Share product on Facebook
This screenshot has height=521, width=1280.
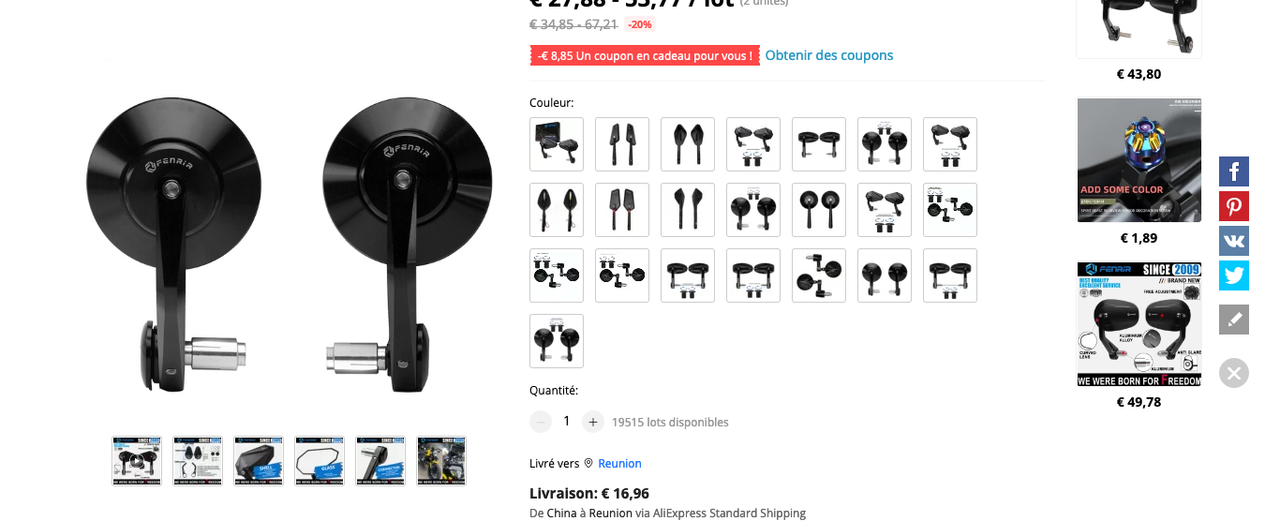pyautogui.click(x=1234, y=171)
